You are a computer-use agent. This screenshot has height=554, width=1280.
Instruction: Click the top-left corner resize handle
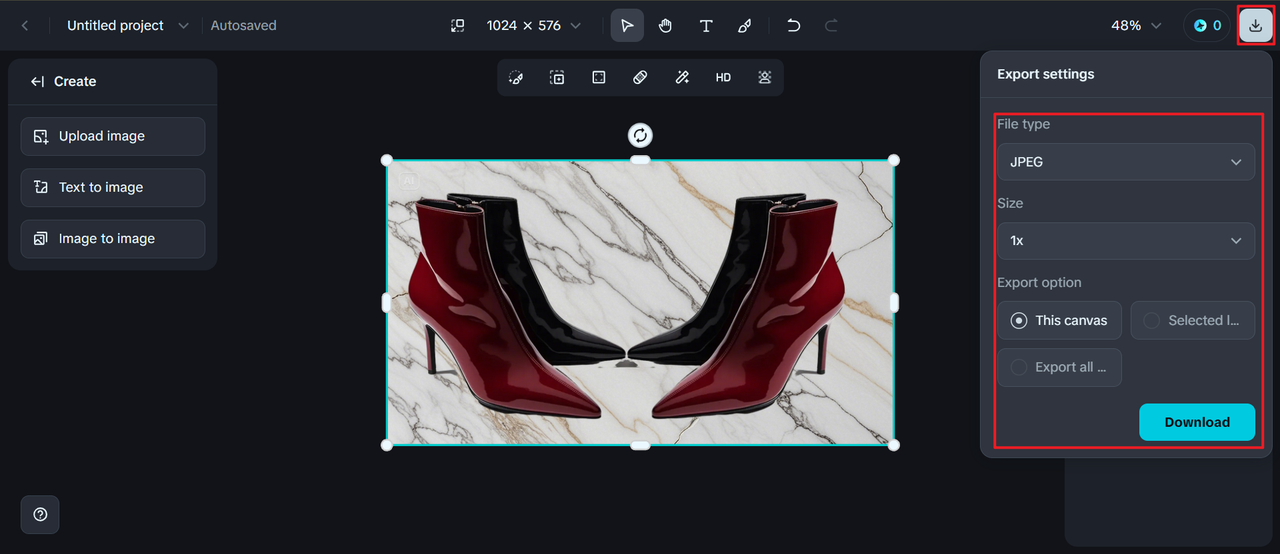click(x=387, y=160)
